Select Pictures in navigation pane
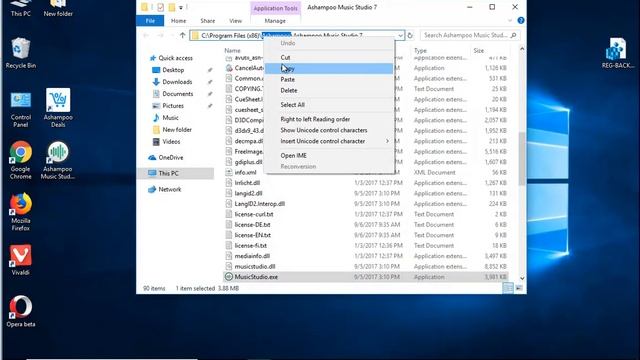Viewport: 640px width, 360px height. (x=173, y=106)
